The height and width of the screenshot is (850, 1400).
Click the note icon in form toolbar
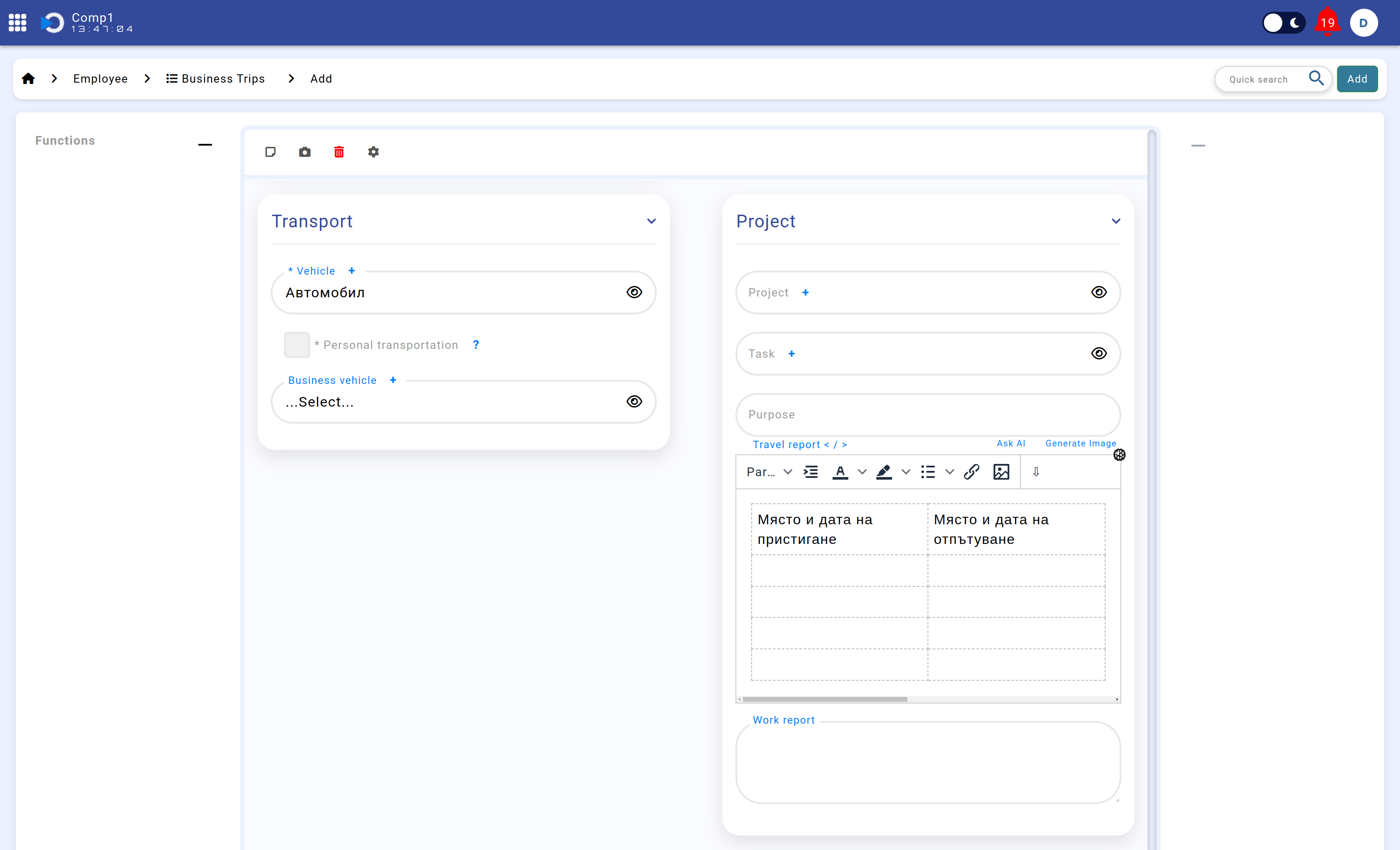pos(270,152)
